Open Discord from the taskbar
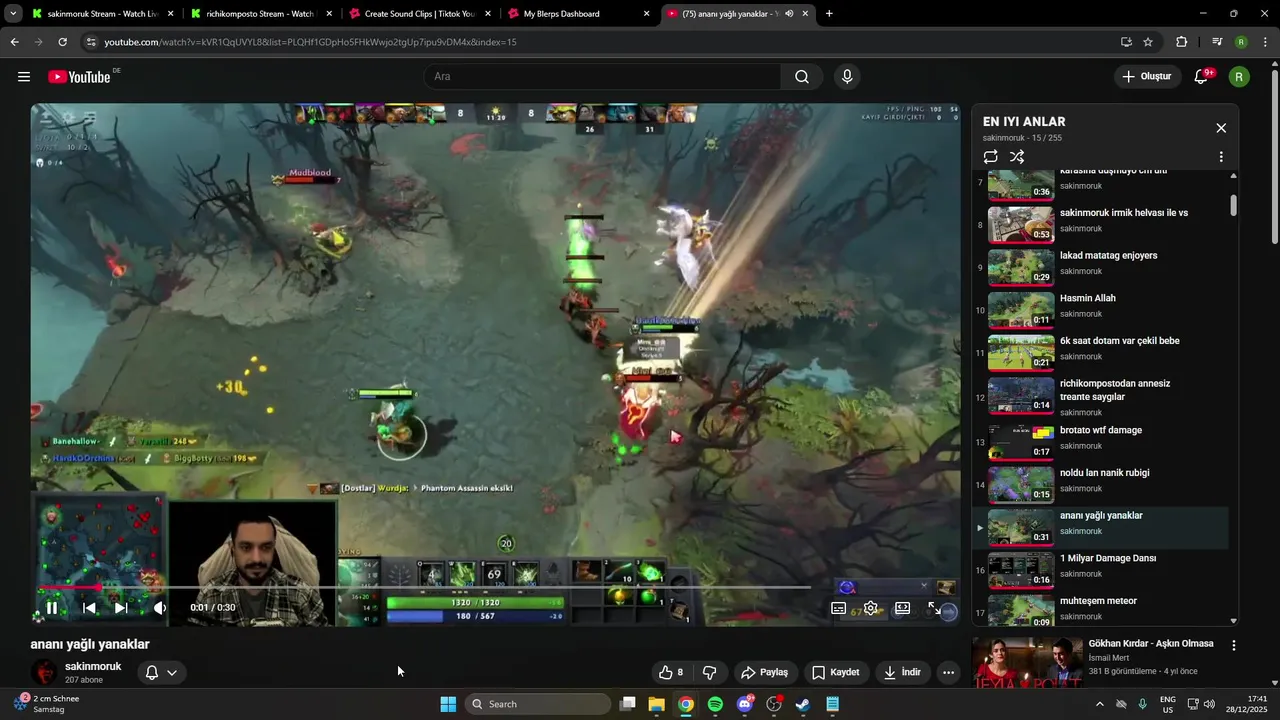The height and width of the screenshot is (720, 1280). coord(745,704)
